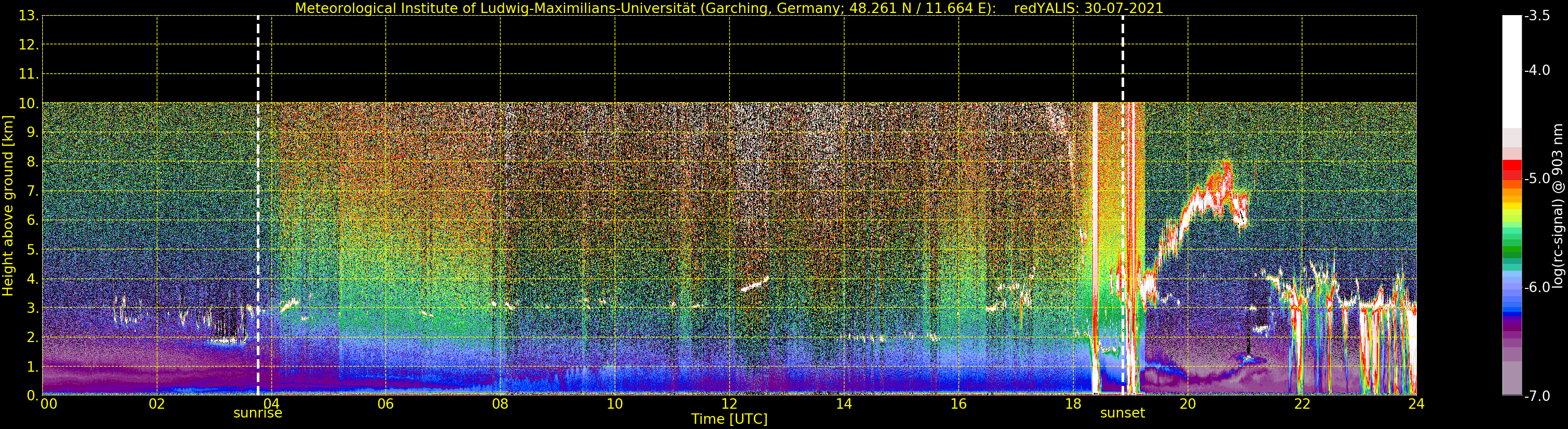The height and width of the screenshot is (429, 1568).
Task: Click the -6.0 colorbar tick label
Action: pyautogui.click(x=1537, y=287)
